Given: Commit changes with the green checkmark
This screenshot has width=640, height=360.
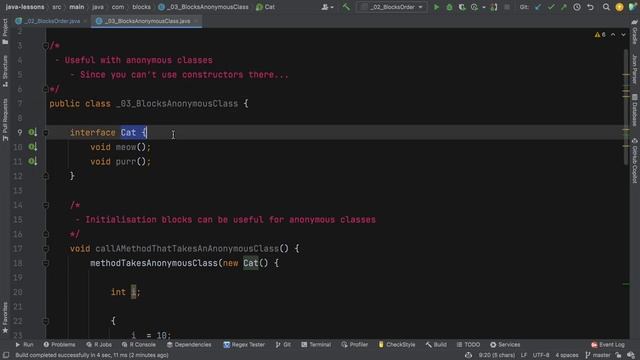Looking at the screenshot, I should [x=551, y=7].
